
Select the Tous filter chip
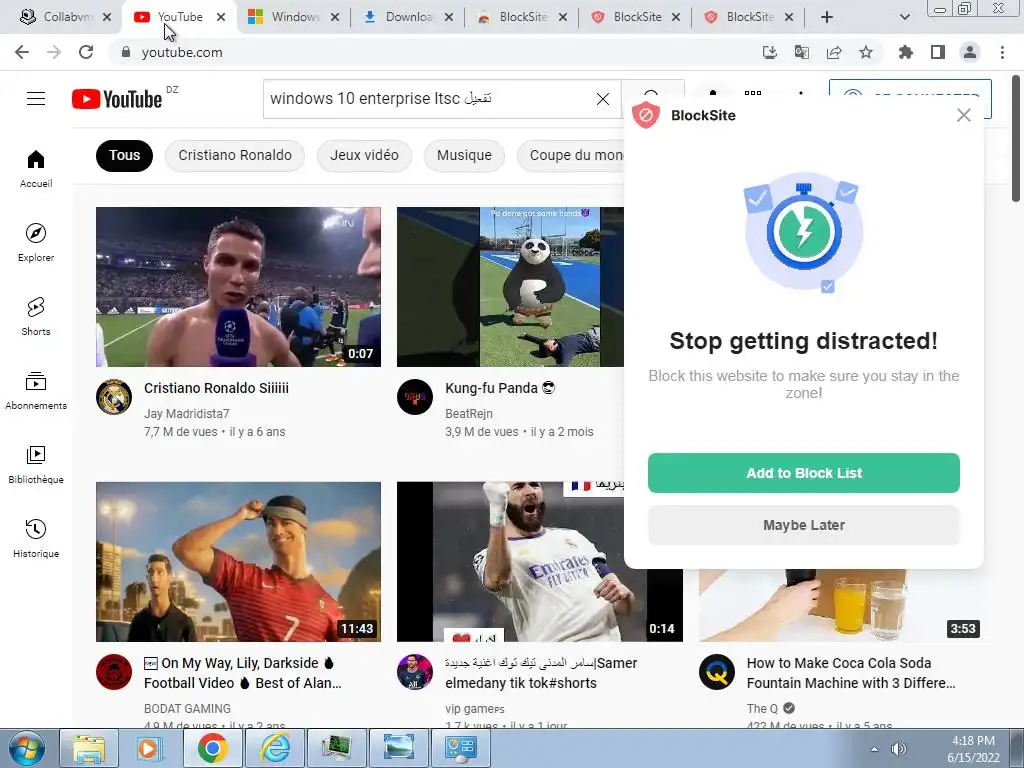pos(124,155)
